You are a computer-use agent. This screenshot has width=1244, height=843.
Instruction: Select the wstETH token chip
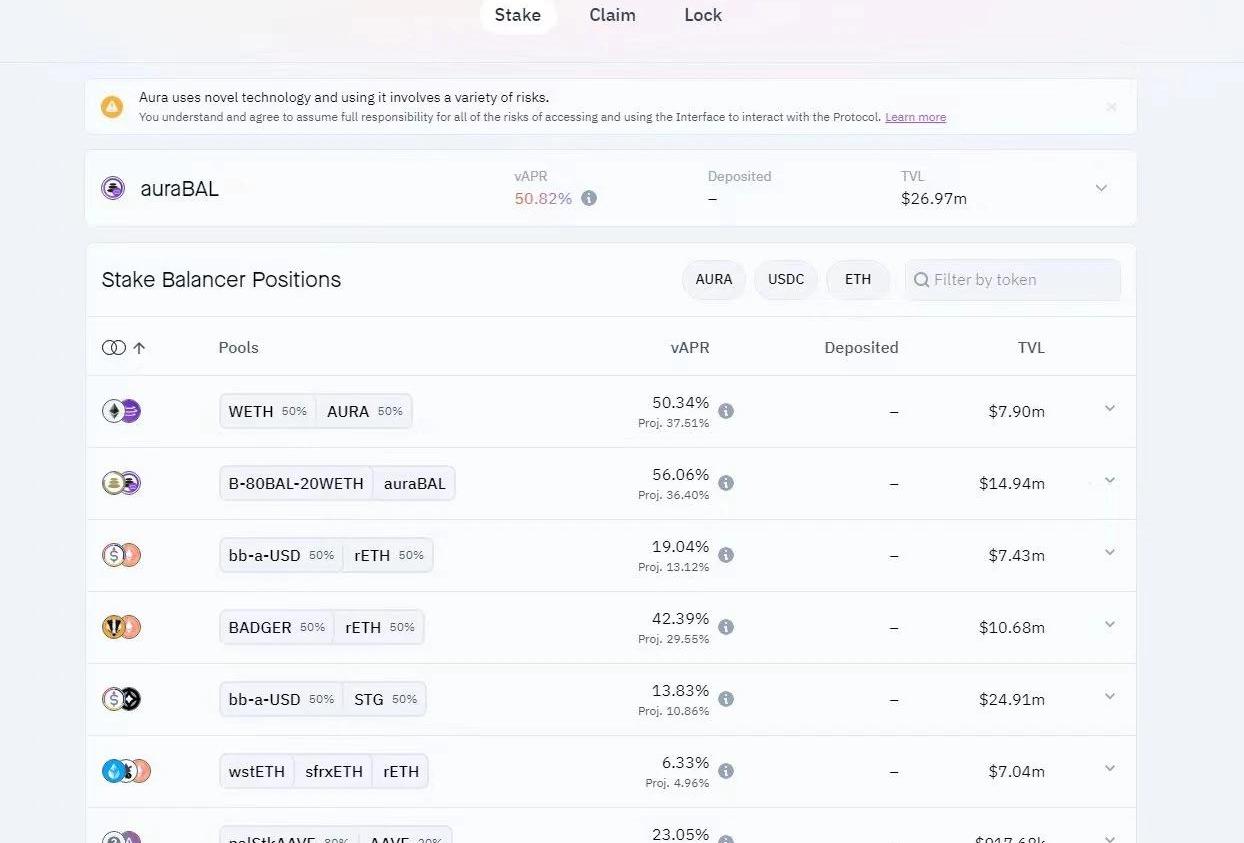[257, 771]
